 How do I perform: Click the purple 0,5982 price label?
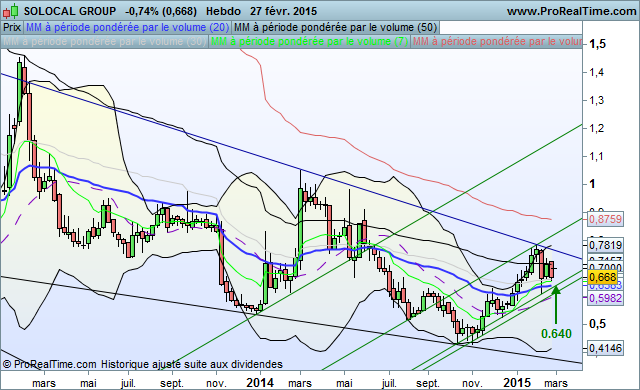coord(605,298)
